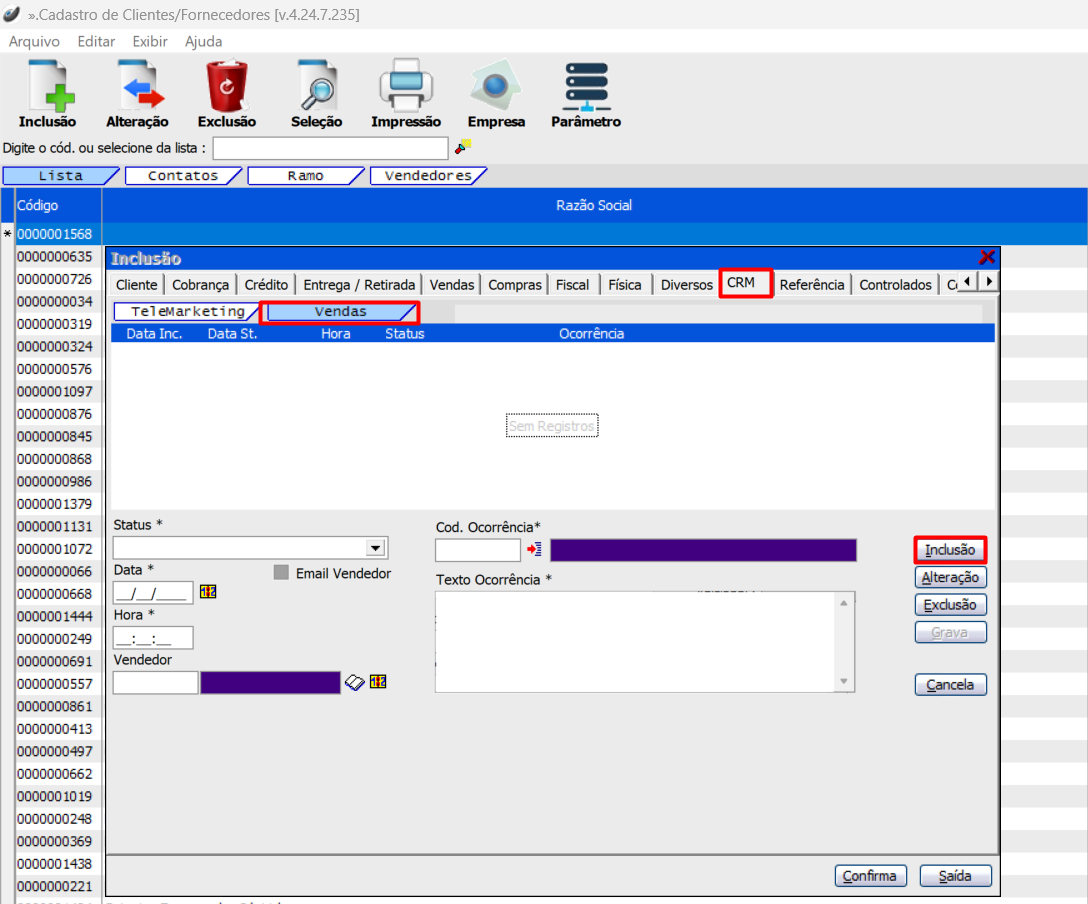The image size is (1088, 904).
Task: Click the Cancela button
Action: pyautogui.click(x=950, y=685)
